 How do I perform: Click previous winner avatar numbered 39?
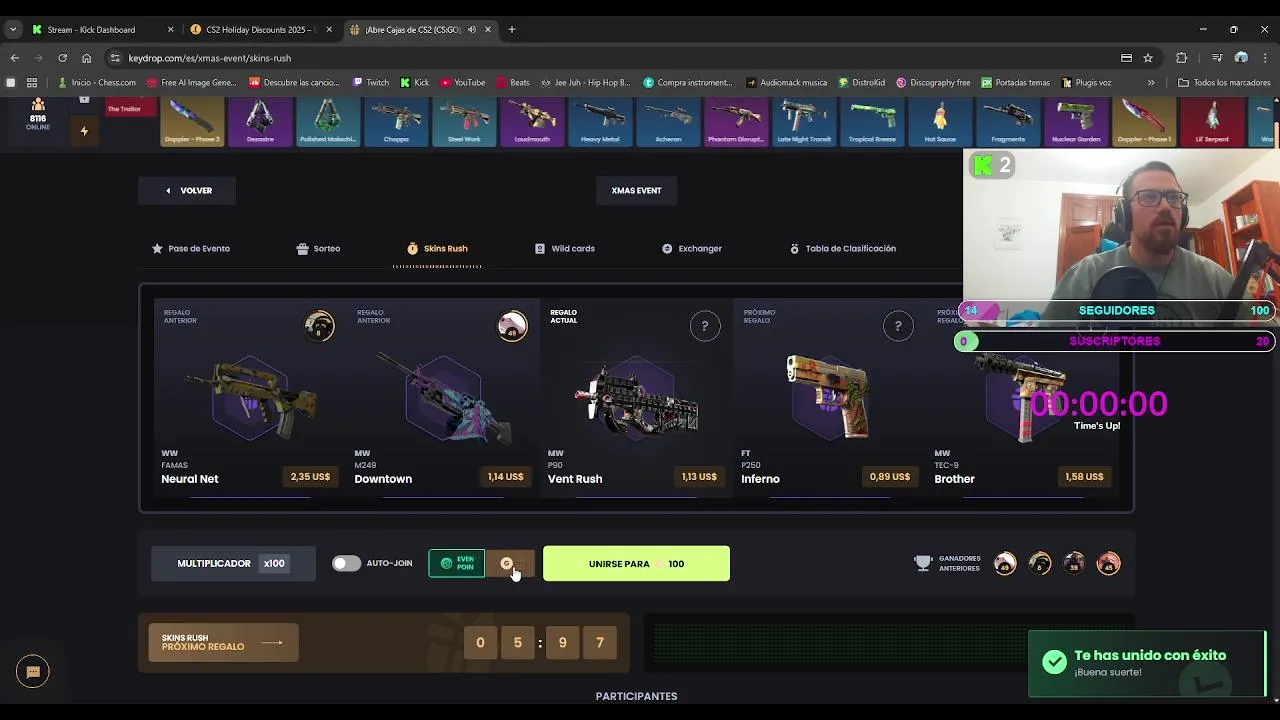tap(1074, 564)
